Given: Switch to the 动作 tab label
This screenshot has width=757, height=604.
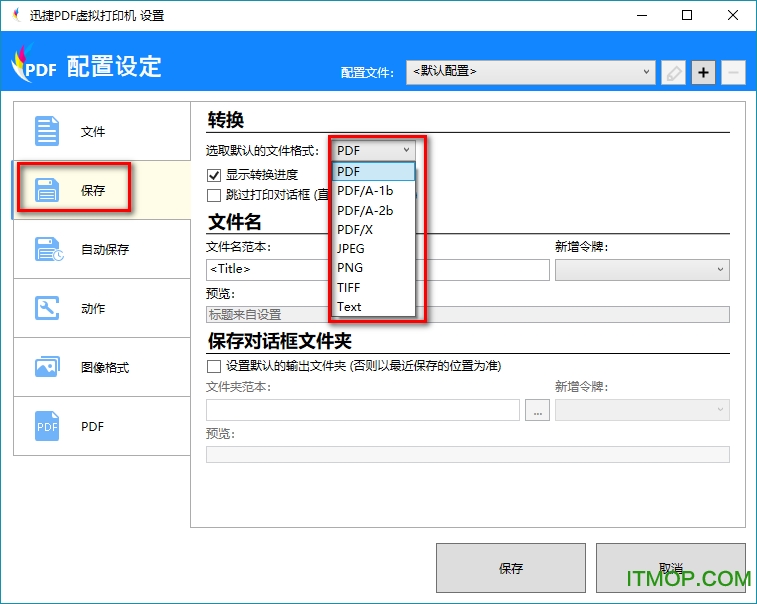Looking at the screenshot, I should (x=93, y=308).
